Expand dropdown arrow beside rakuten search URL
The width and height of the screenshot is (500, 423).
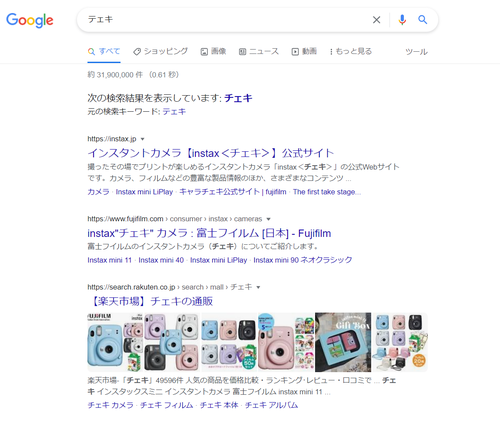(258, 287)
